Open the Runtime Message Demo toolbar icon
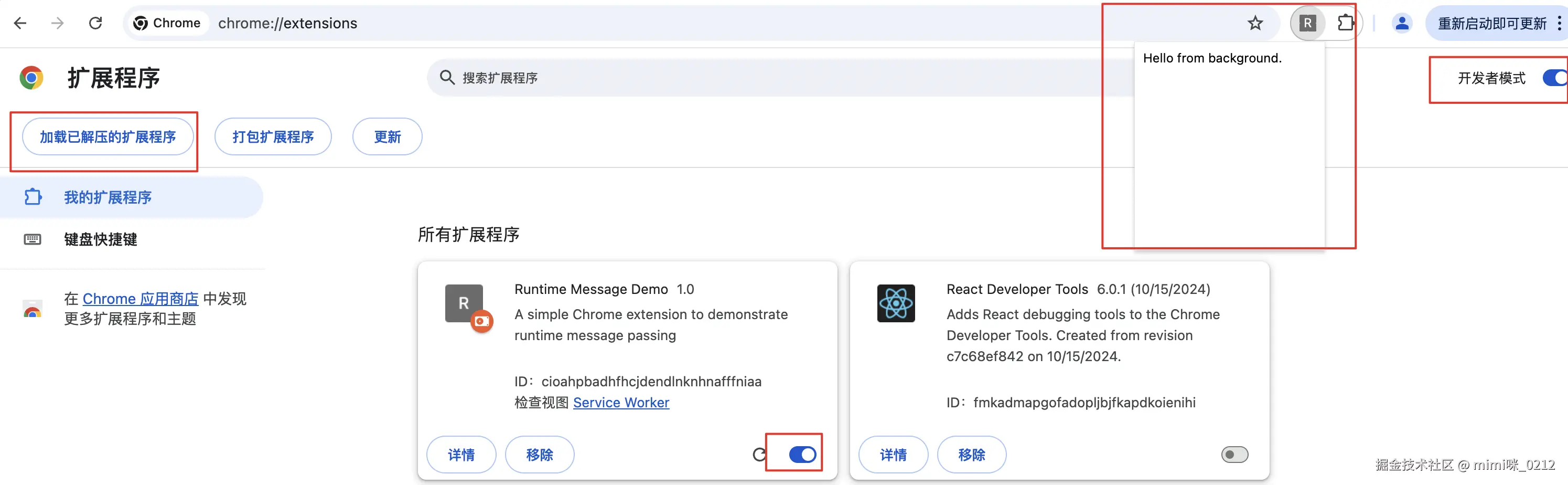The width and height of the screenshot is (1568, 485). click(1307, 23)
